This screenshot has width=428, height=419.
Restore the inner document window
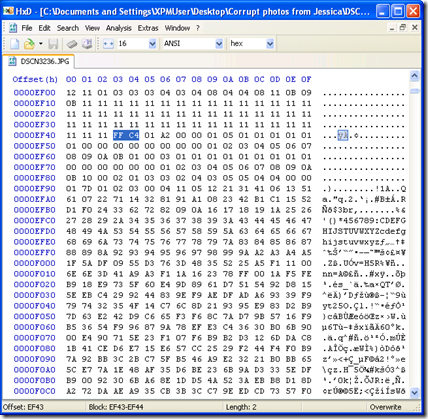pyautogui.click(x=403, y=28)
